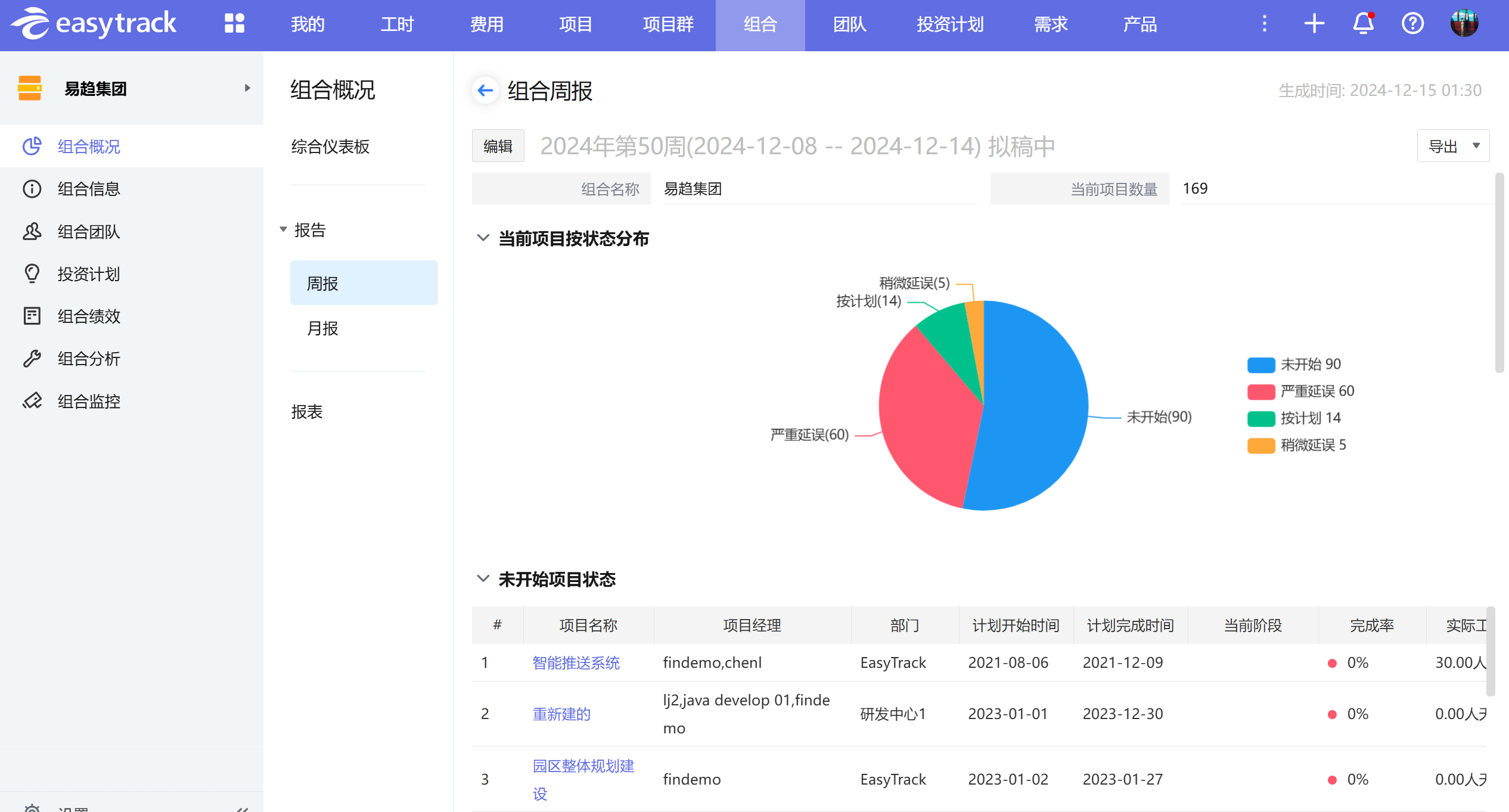Open the vertical three-dot more menu
1509x812 pixels.
[x=1264, y=24]
